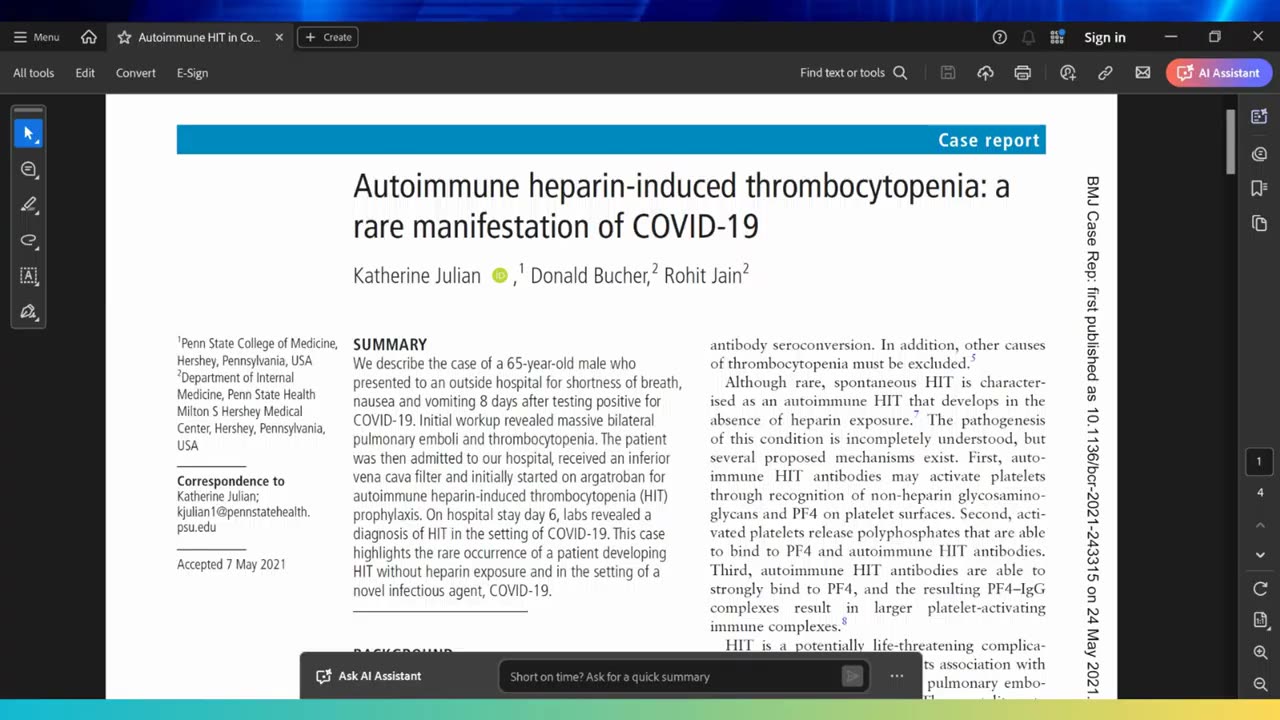Switch to the Autoimmune HIT document tab

pyautogui.click(x=199, y=37)
